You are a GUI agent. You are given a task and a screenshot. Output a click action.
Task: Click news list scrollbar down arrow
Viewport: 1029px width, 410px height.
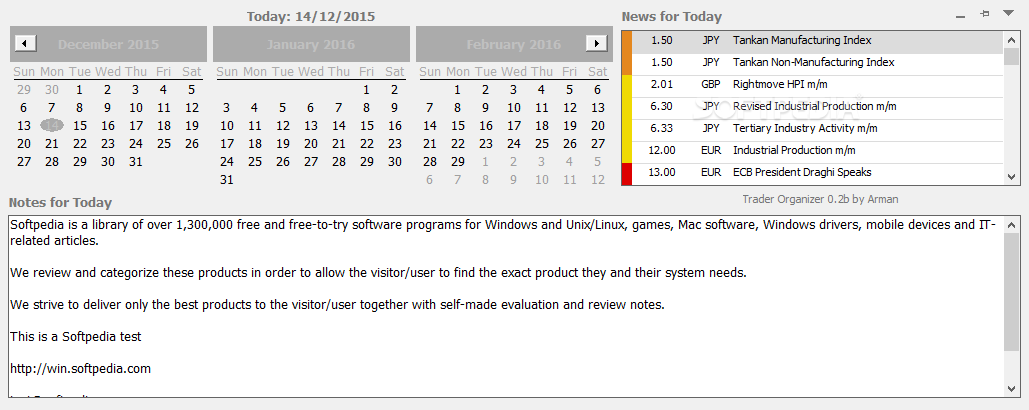[1012, 176]
